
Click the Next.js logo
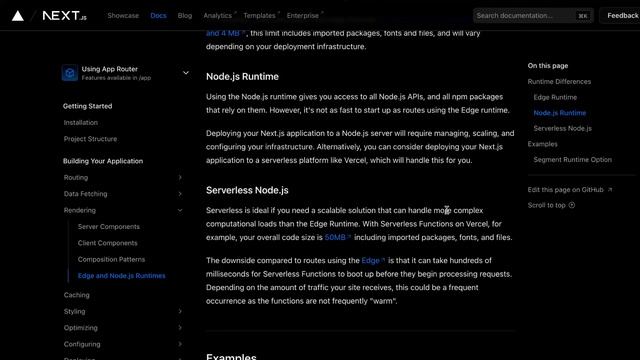64,16
